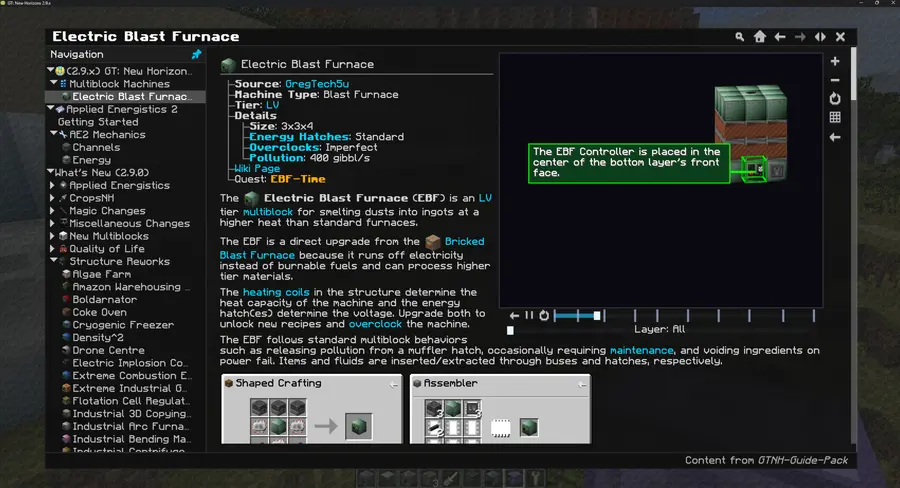Follow the multiblock link in description
This screenshot has height=488, width=900.
(x=267, y=212)
